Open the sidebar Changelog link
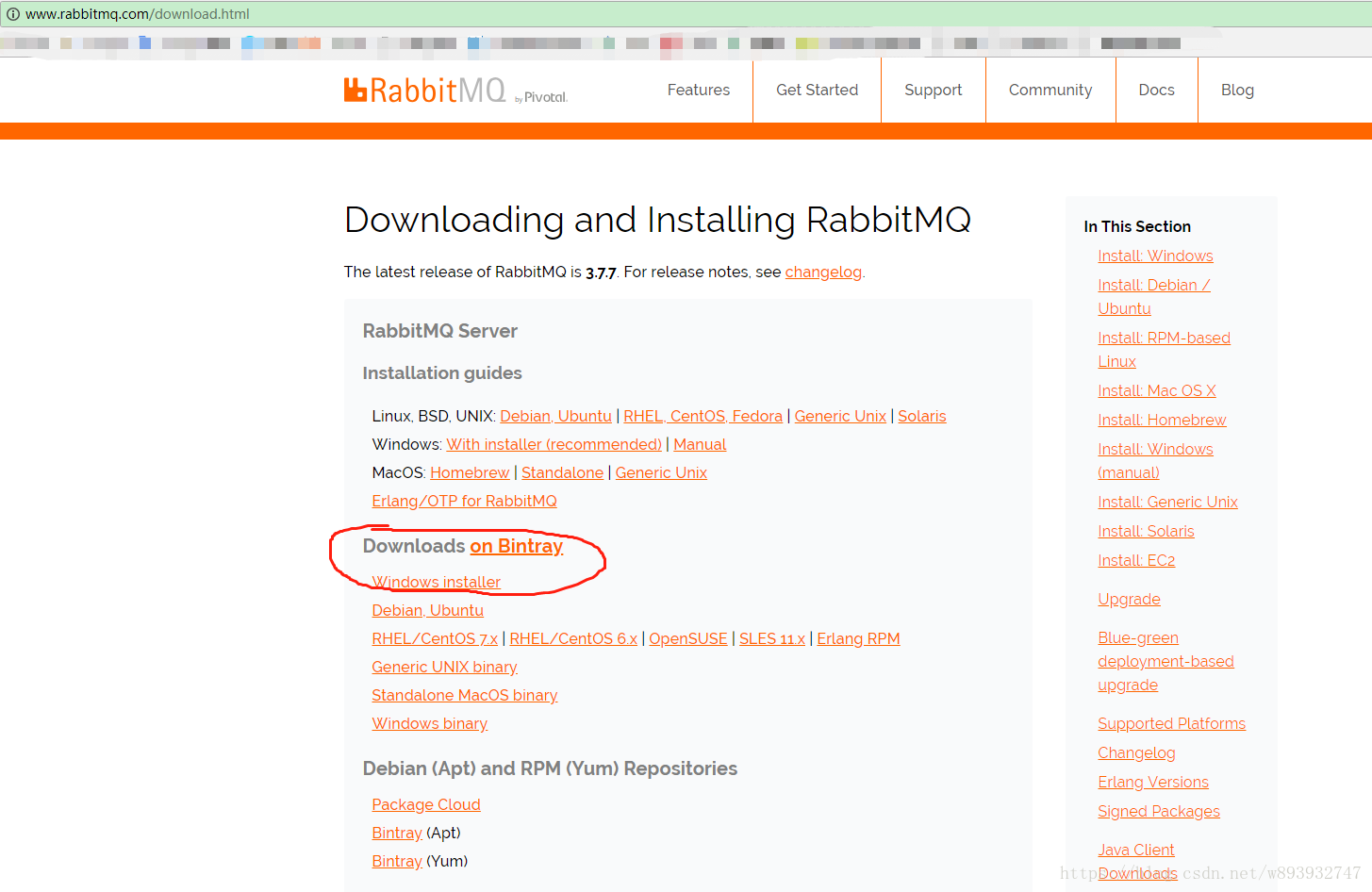Viewport: 1372px width, 892px height. point(1136,752)
